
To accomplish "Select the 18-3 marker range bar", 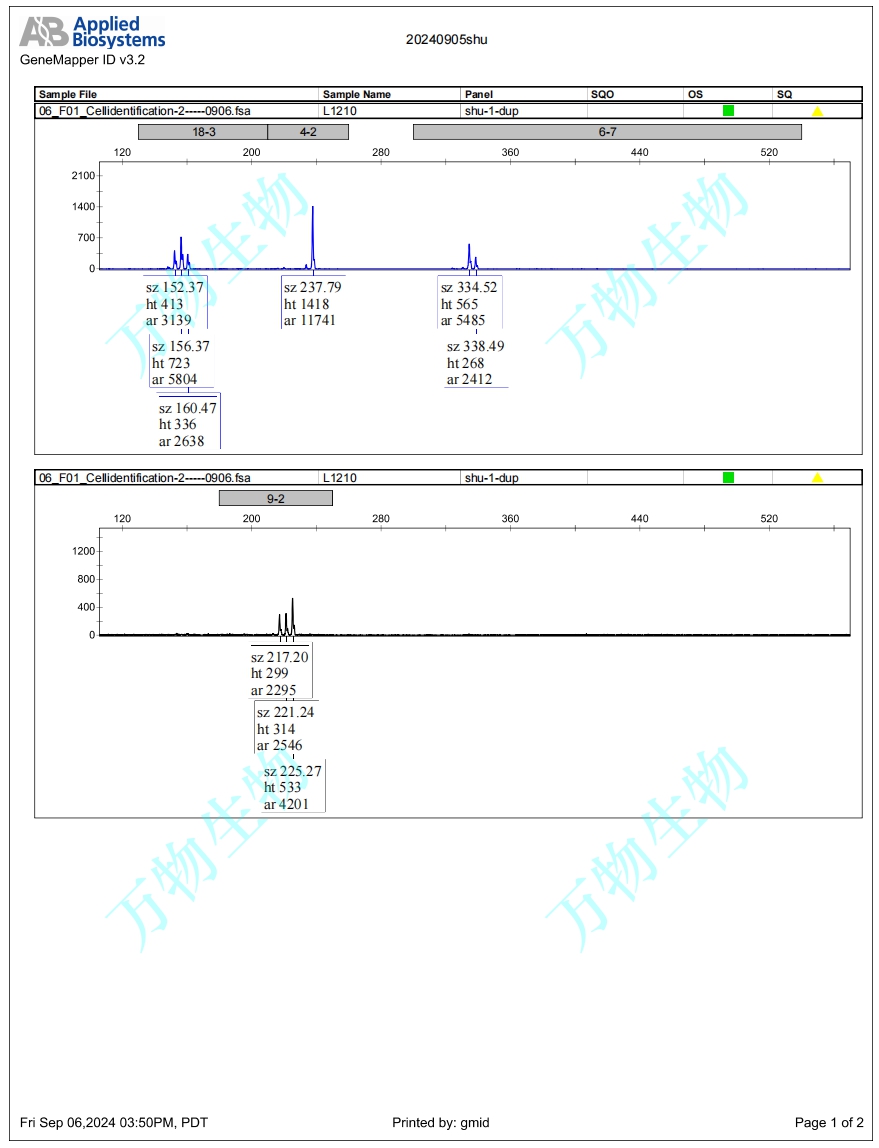I will click(x=203, y=132).
